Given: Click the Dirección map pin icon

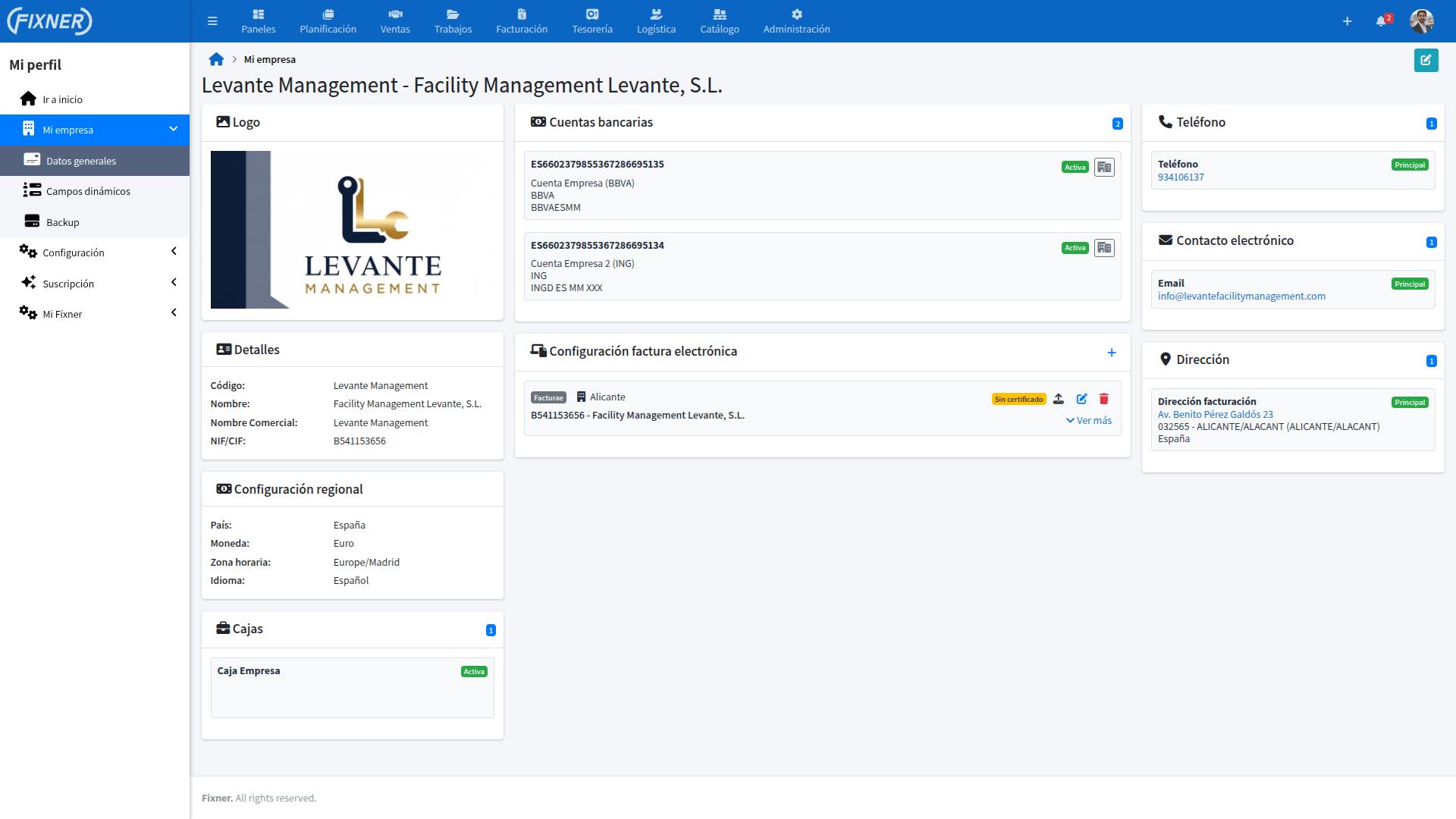Looking at the screenshot, I should [x=1166, y=359].
